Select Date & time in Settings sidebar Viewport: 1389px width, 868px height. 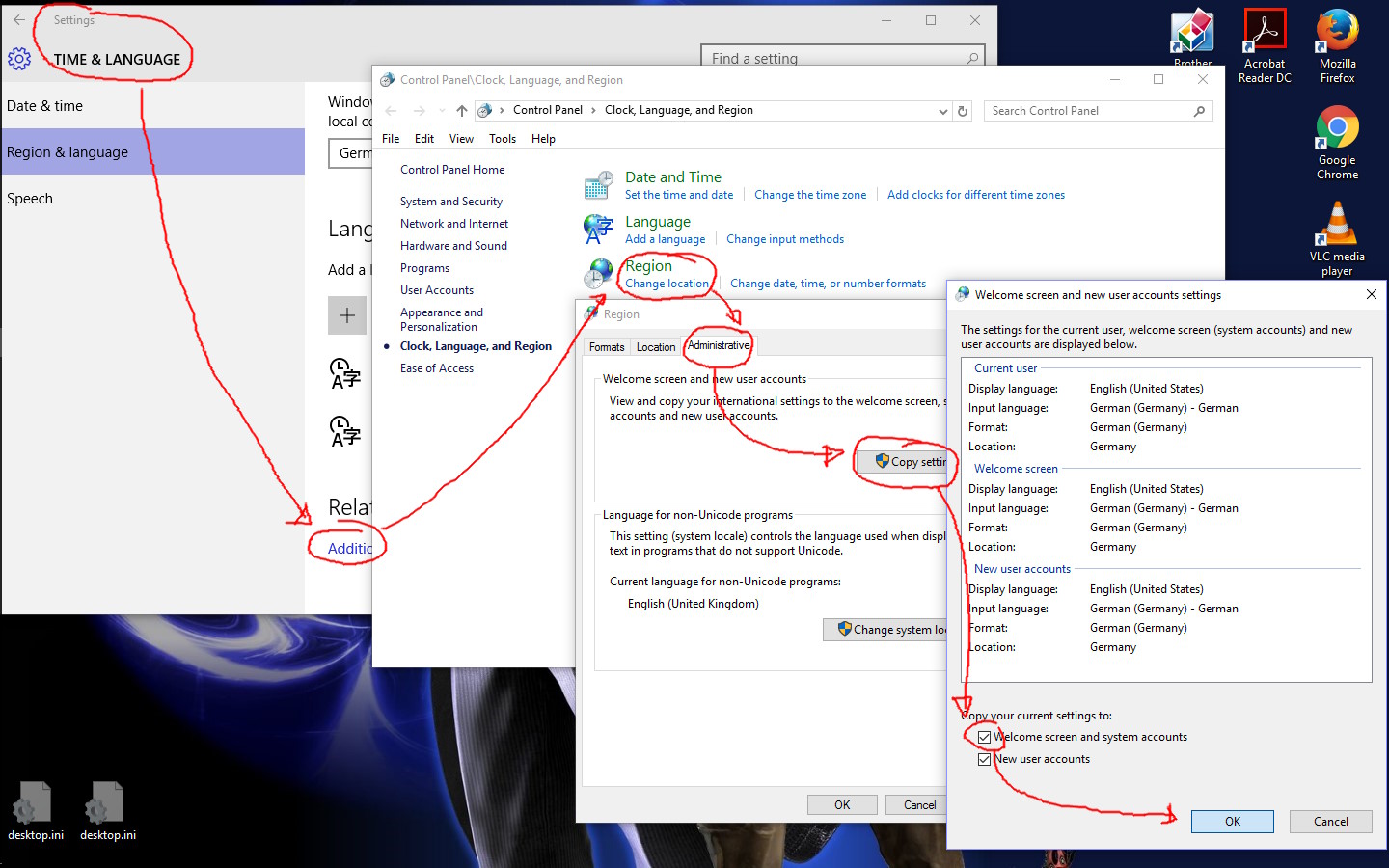pyautogui.click(x=45, y=106)
